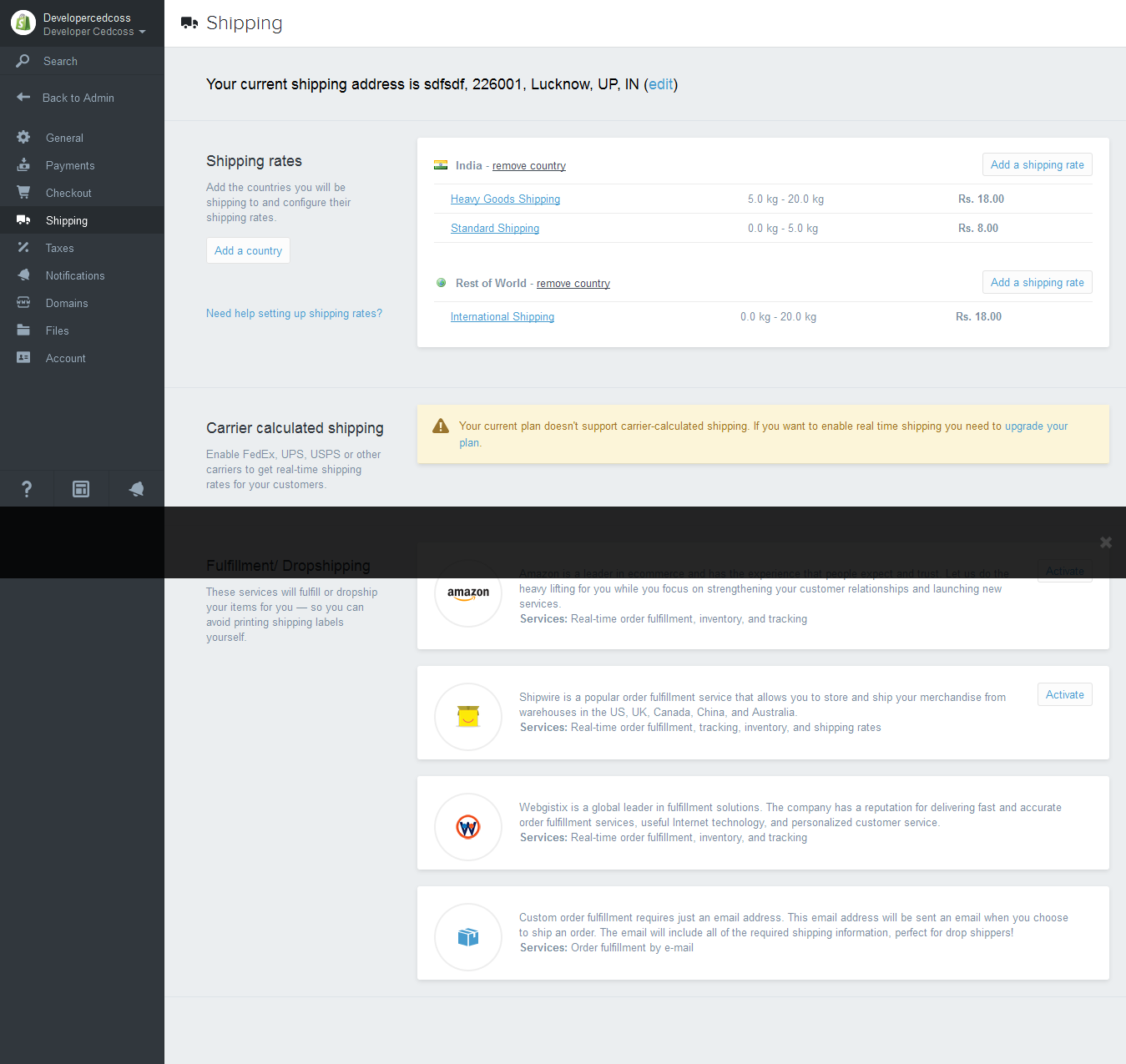Activate the Shipwire fulfillment service
Viewport: 1126px width, 1064px height.
1064,694
